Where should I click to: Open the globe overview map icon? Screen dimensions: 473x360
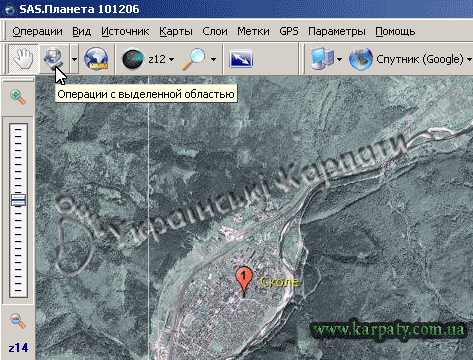96,59
